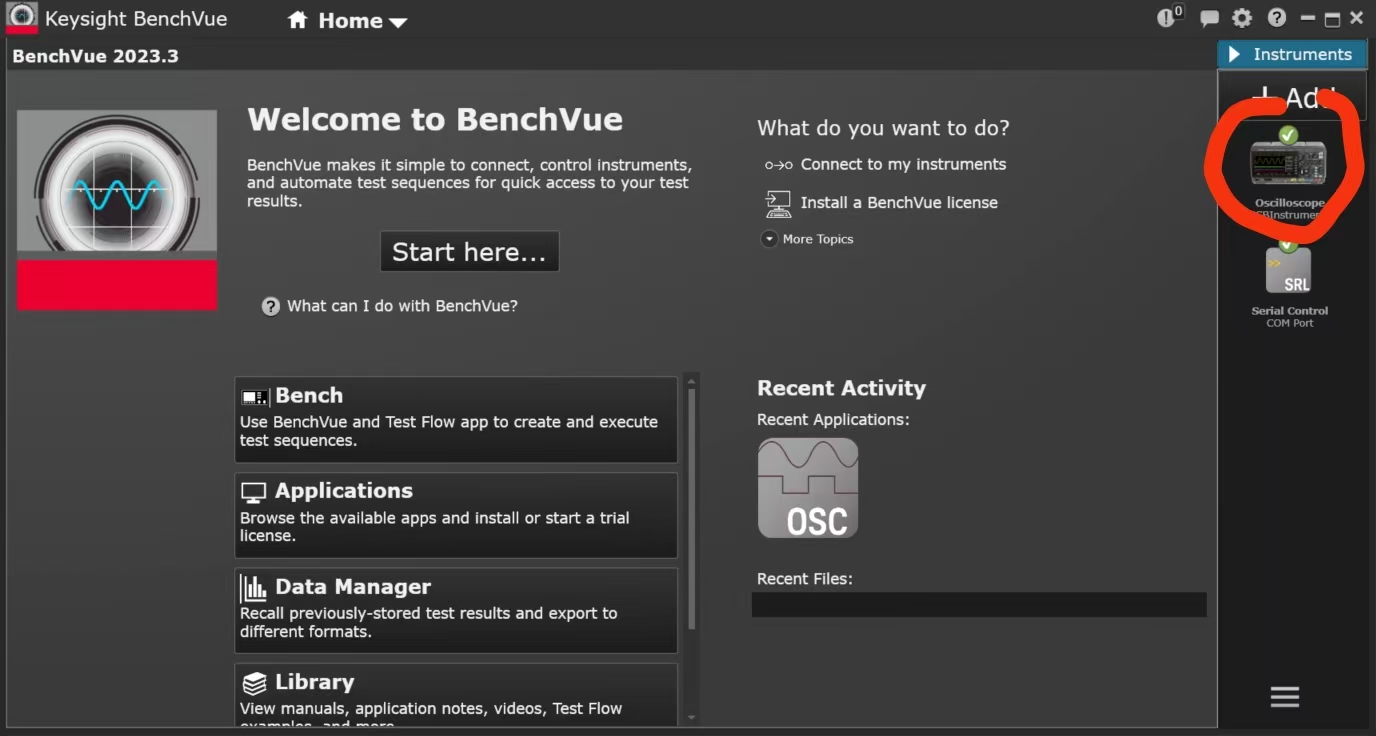Click the section list vertical scrollbar
This screenshot has width=1376, height=736.
point(691,510)
